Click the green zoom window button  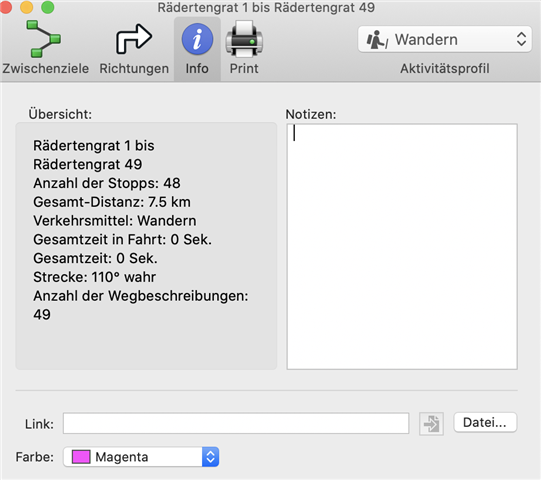[x=48, y=7]
